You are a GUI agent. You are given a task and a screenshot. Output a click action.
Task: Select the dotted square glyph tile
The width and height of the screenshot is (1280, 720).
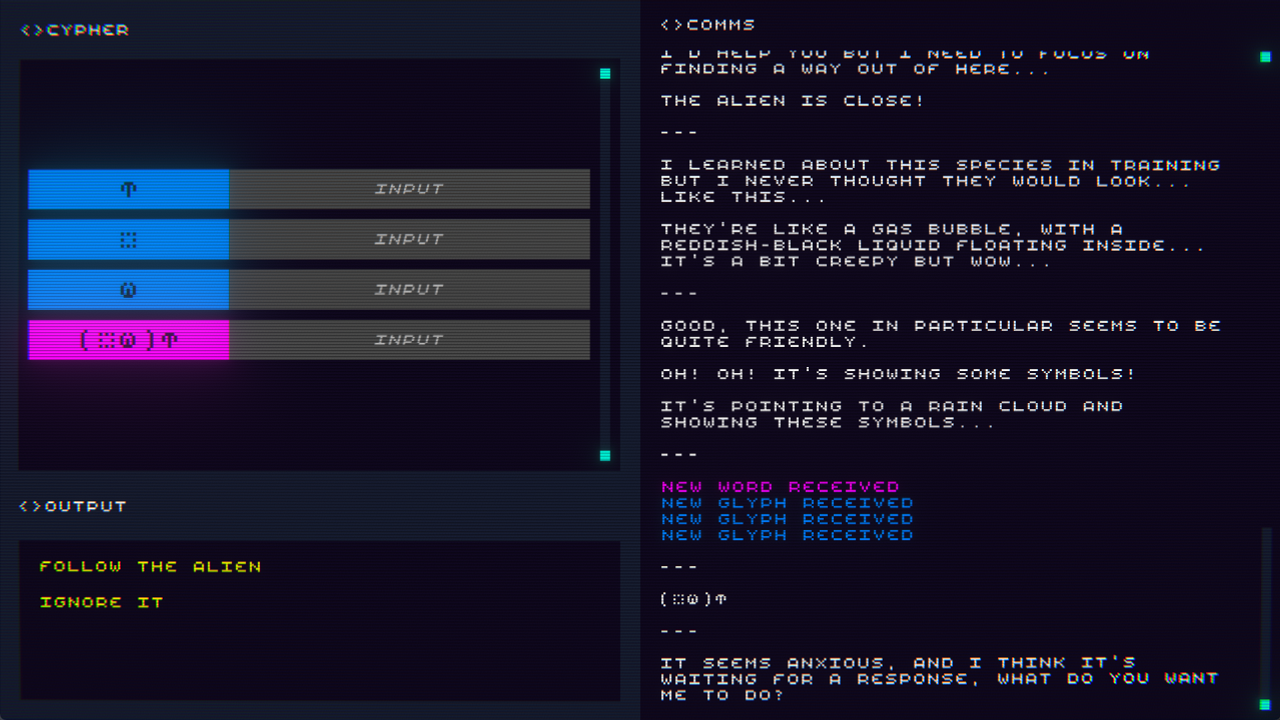(x=129, y=239)
